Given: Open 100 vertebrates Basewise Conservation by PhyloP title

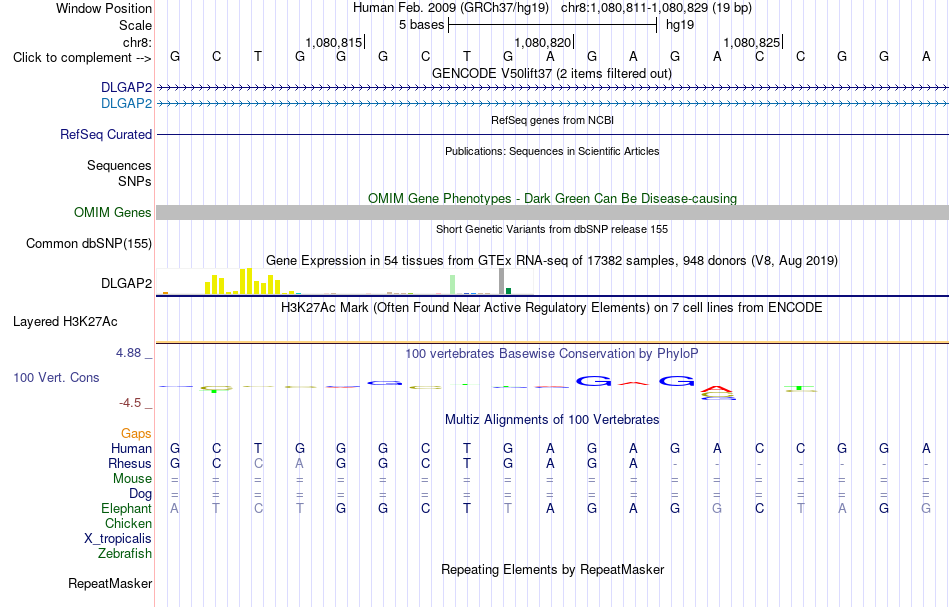Looking at the screenshot, I should click(x=552, y=354).
